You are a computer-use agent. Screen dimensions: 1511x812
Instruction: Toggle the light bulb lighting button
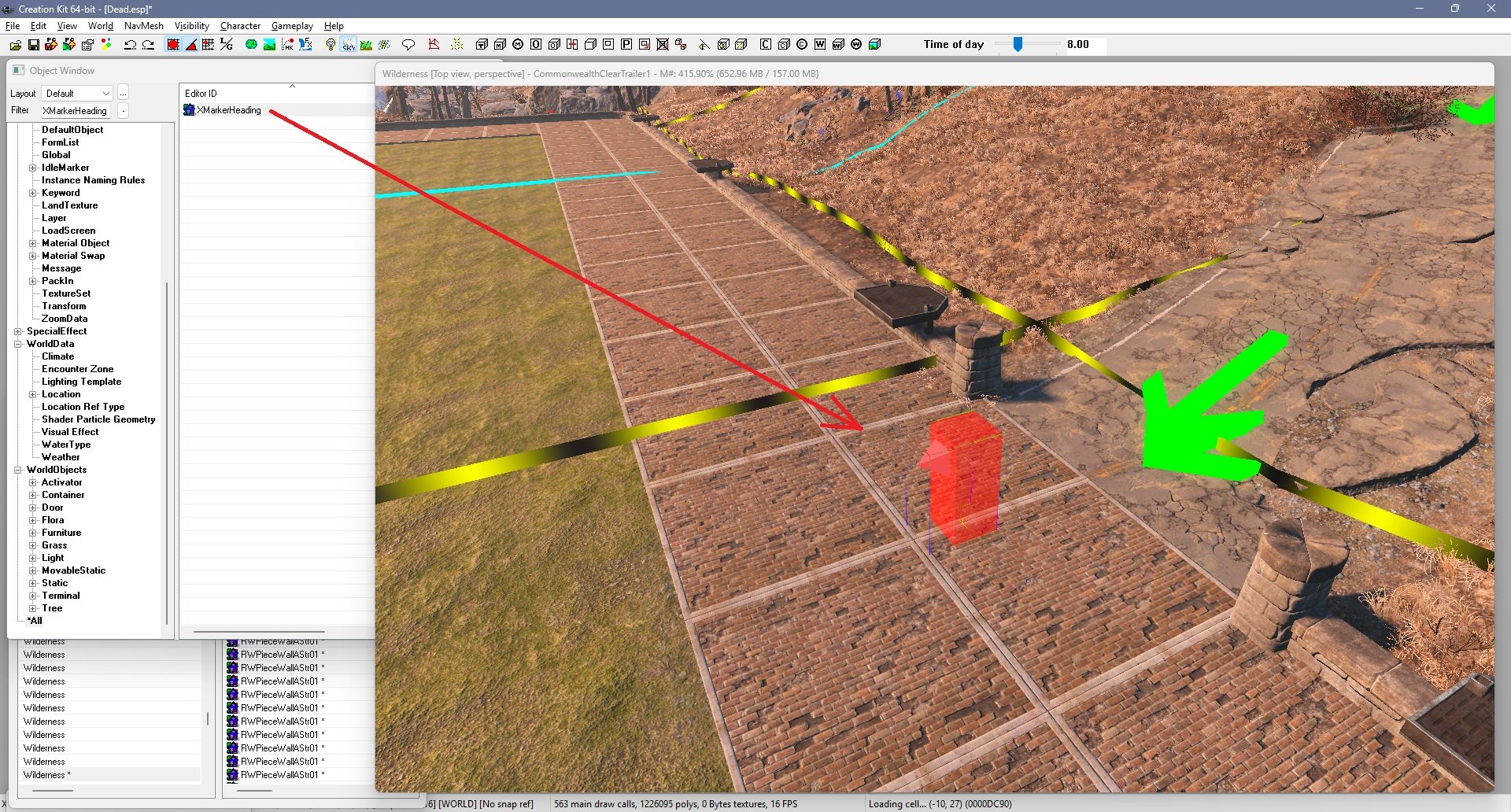[331, 45]
